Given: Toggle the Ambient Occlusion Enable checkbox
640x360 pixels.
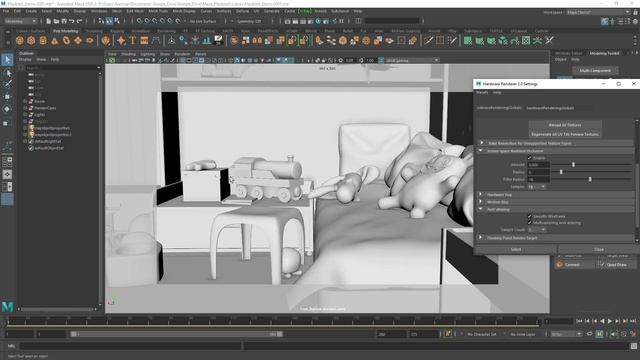Looking at the screenshot, I should pyautogui.click(x=529, y=158).
